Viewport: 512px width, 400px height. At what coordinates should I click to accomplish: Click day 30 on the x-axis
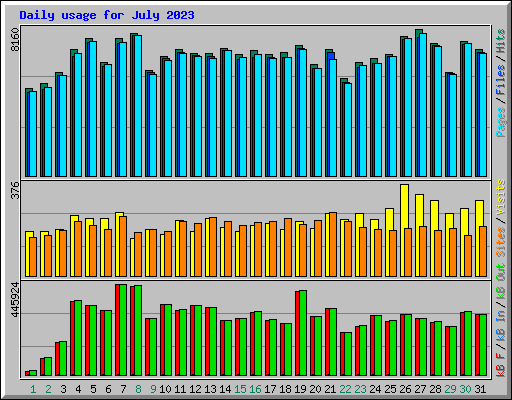click(x=465, y=389)
